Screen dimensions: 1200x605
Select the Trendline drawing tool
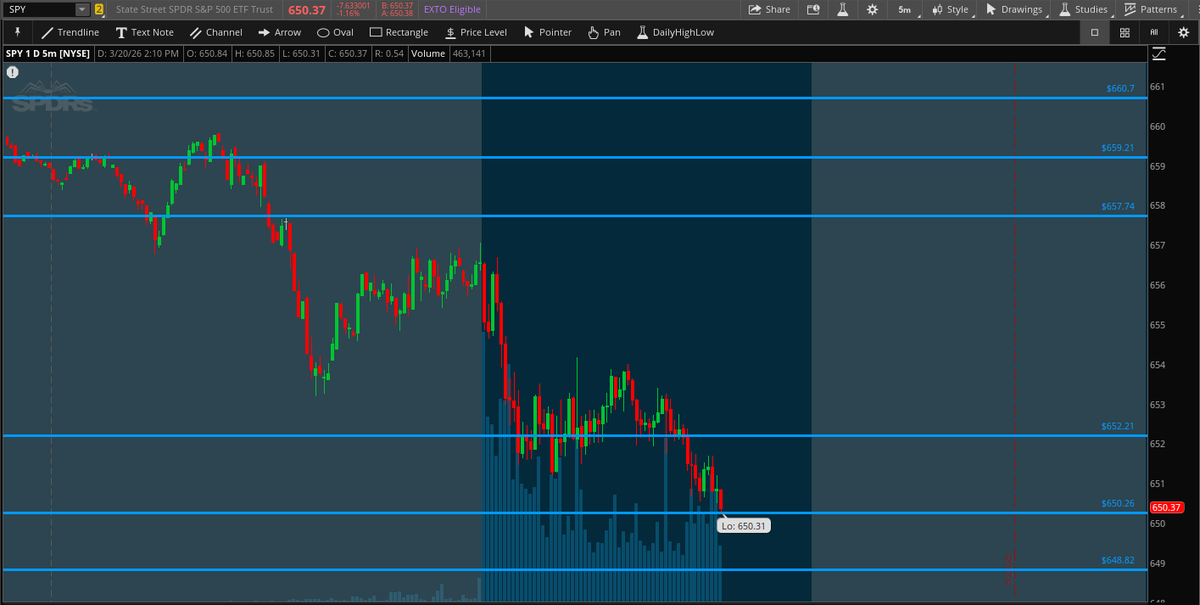pos(70,32)
